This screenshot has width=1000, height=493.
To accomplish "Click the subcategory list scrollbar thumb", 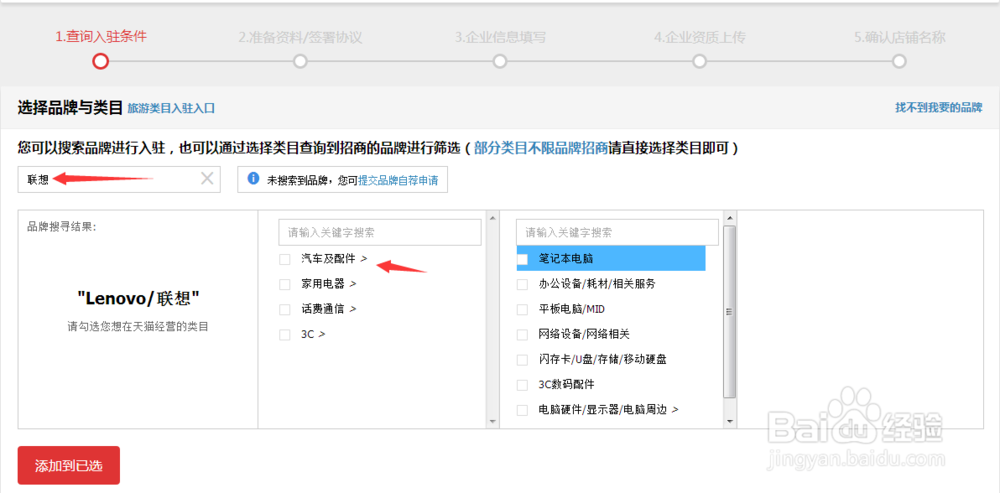I will click(x=730, y=311).
